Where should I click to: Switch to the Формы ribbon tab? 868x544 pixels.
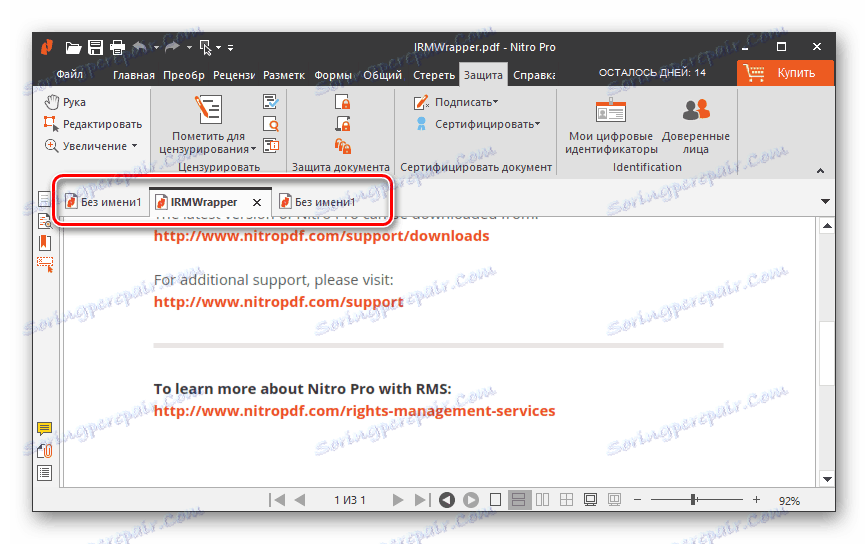pyautogui.click(x=333, y=75)
